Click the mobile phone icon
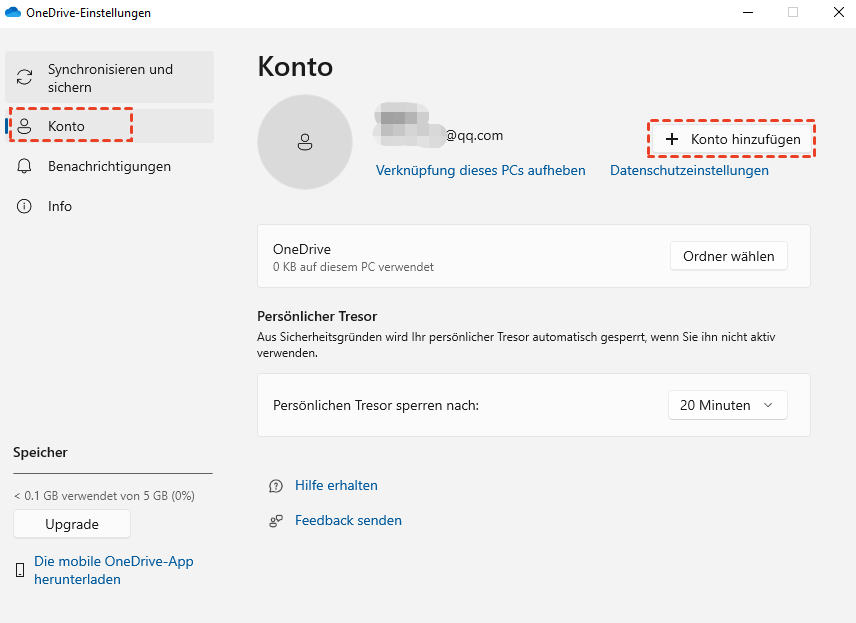 (20, 570)
